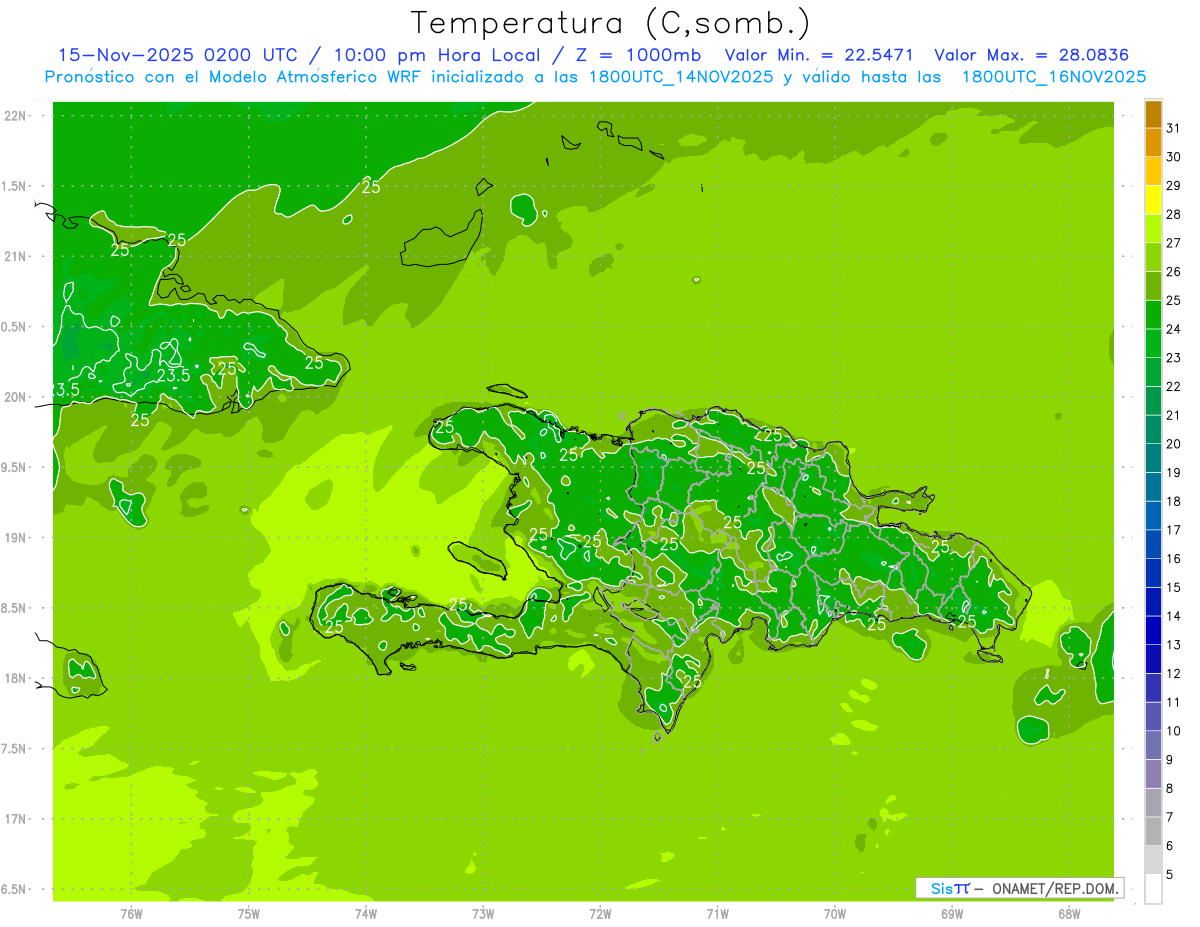Click the '18N' latitude axis label
The width and height of the screenshot is (1200, 927).
pos(14,678)
